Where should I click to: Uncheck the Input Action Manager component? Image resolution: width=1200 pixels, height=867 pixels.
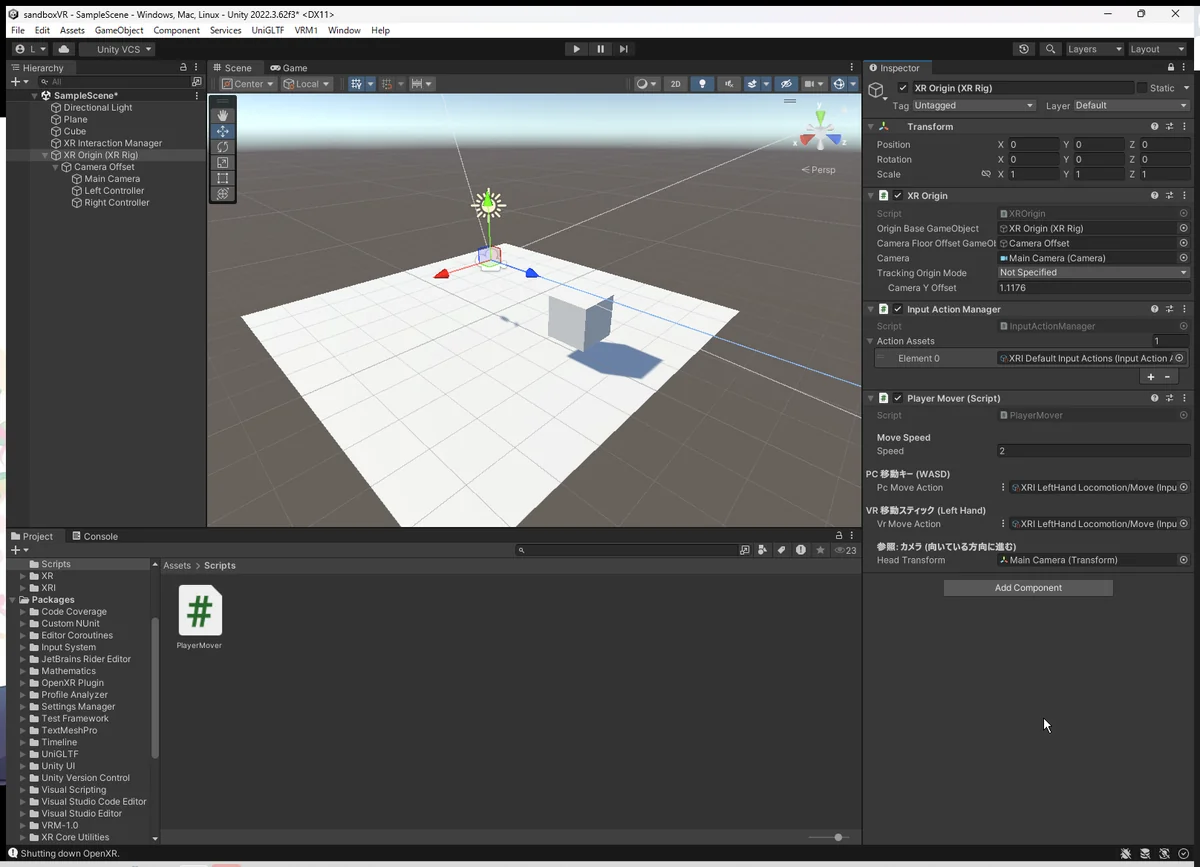pyautogui.click(x=898, y=309)
